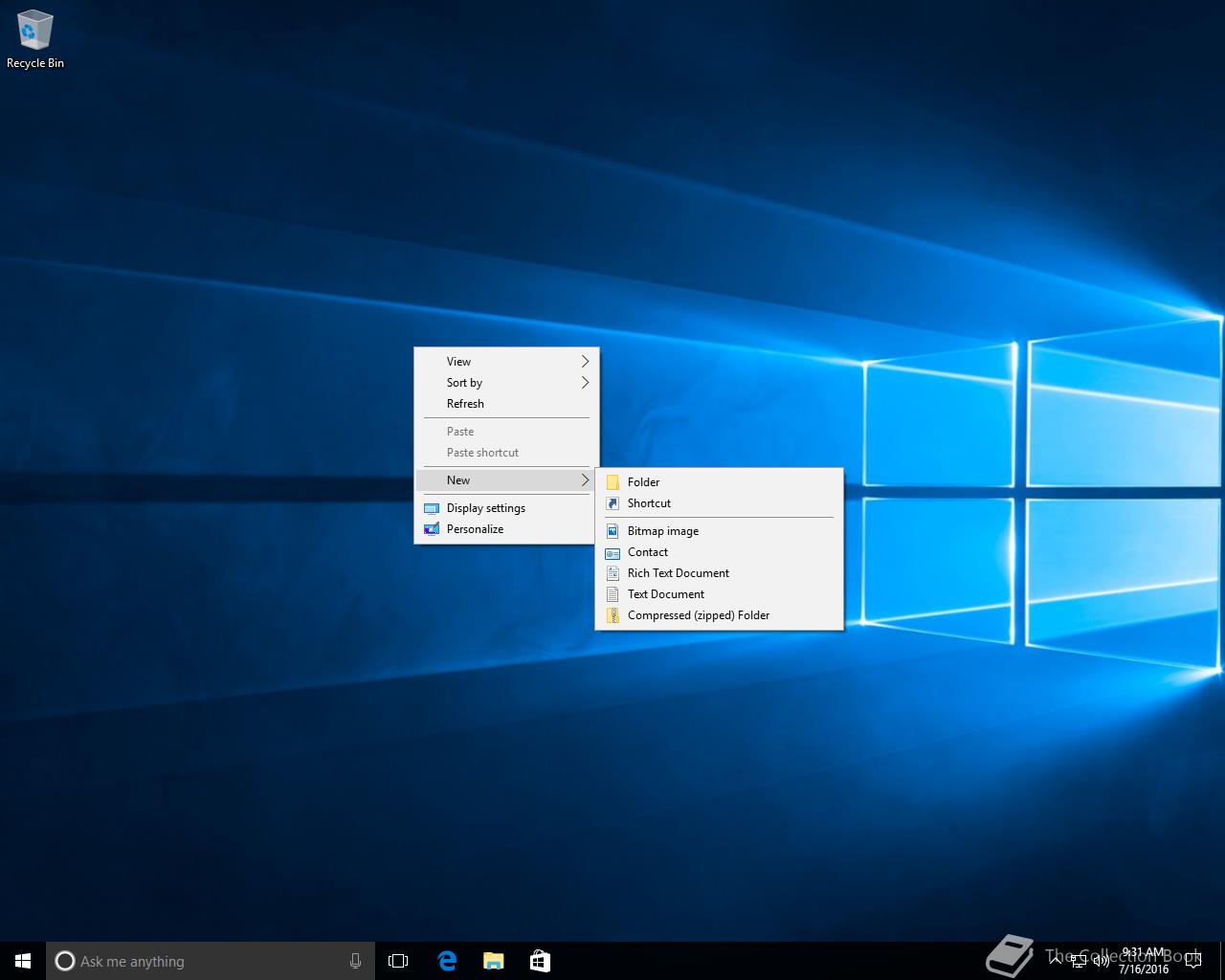Create a new Contact
Viewport: 1225px width, 980px height.
tap(719, 552)
